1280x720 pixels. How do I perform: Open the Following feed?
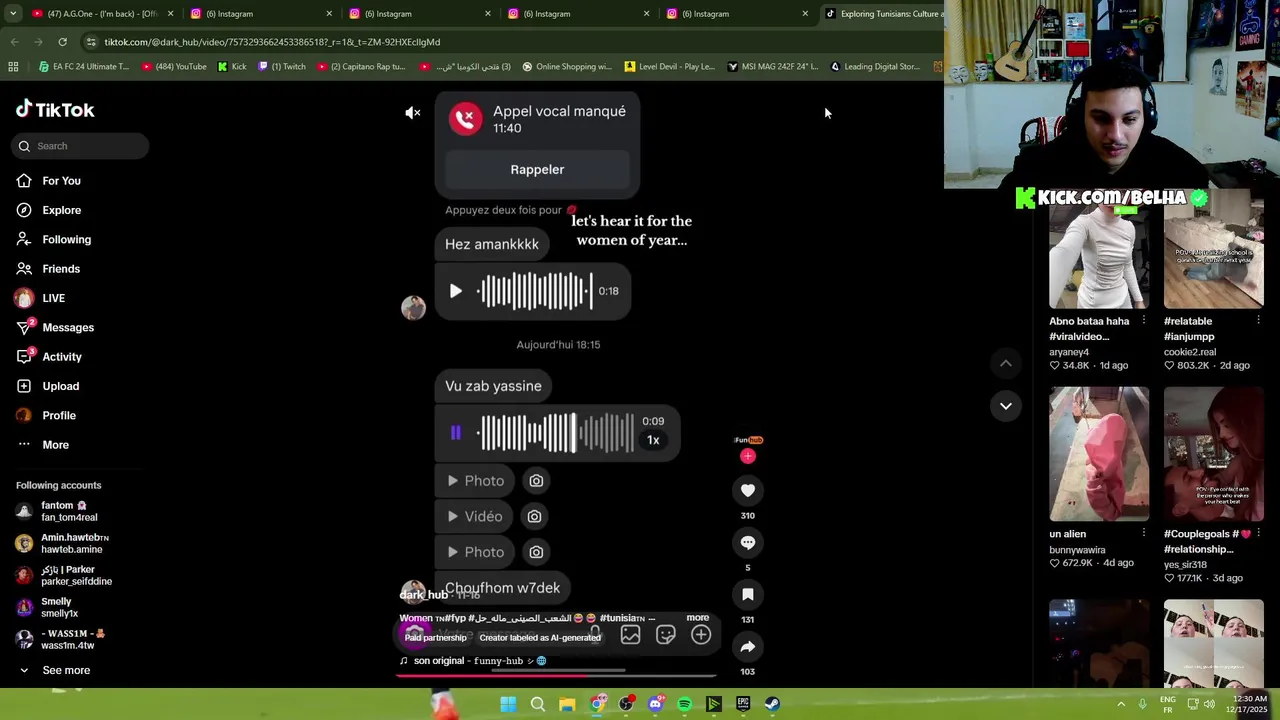[66, 240]
